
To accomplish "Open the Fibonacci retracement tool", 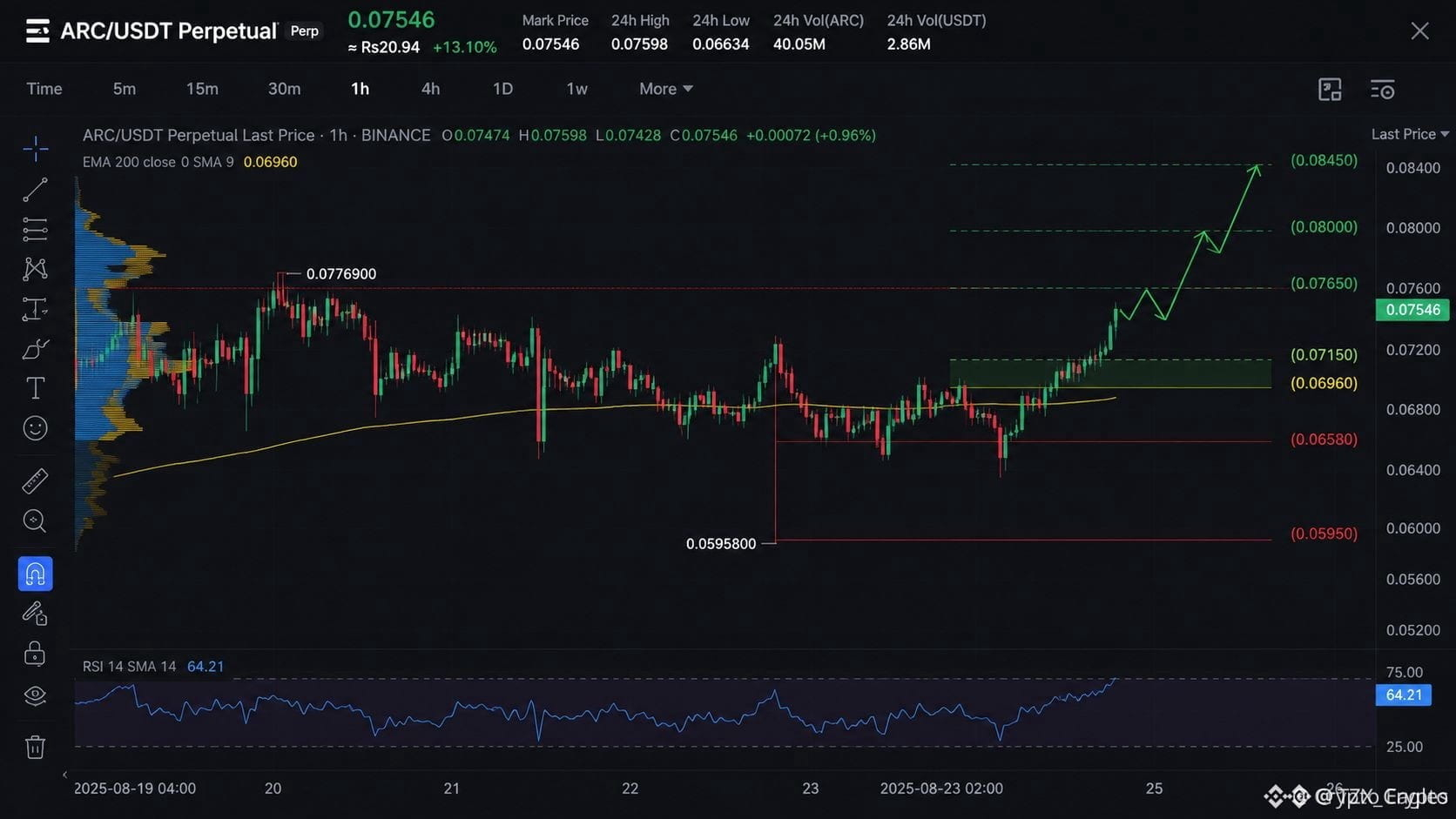I will (x=36, y=229).
